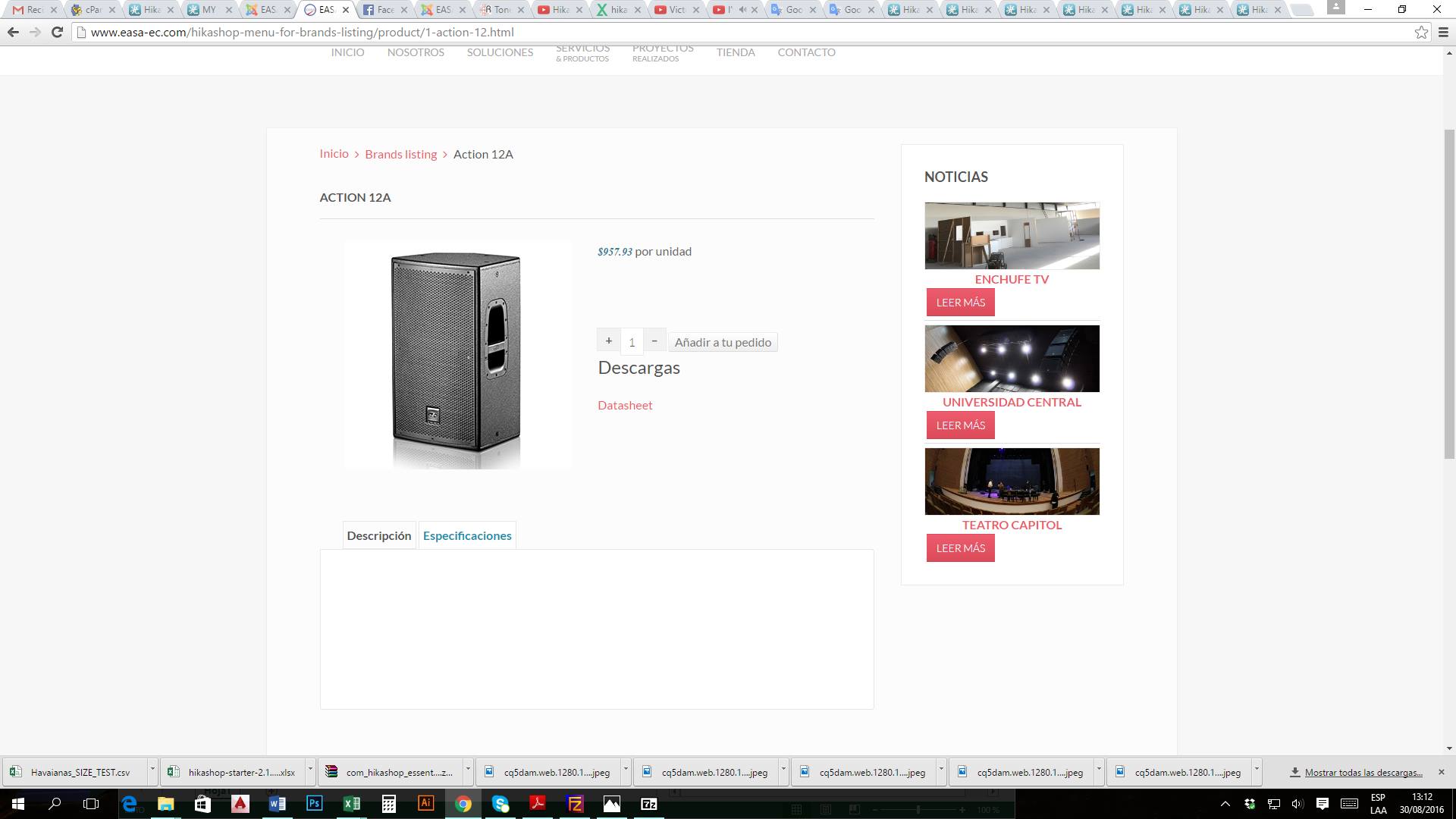Open Photoshop from the taskbar
1456x819 pixels.
click(314, 804)
